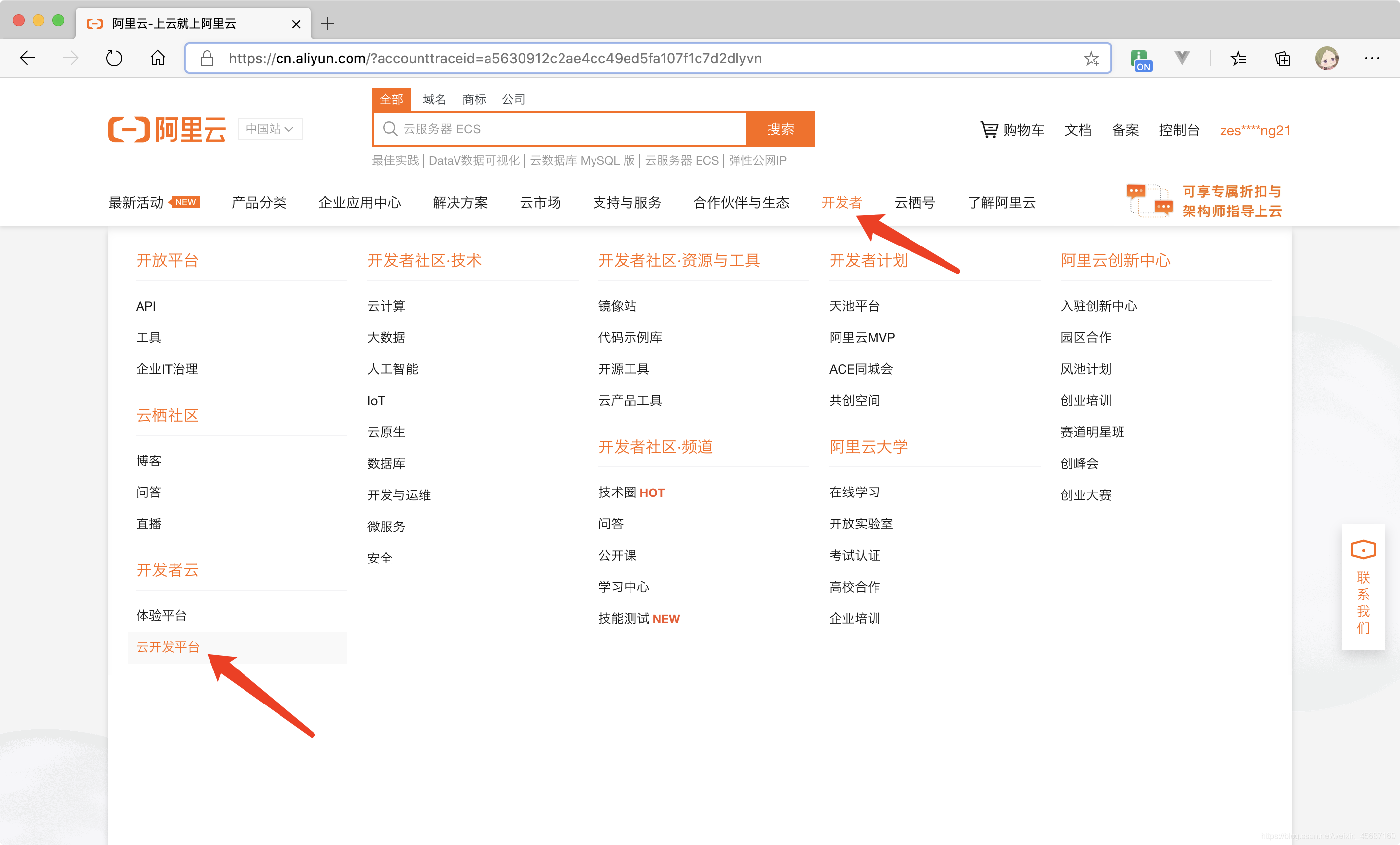This screenshot has width=1400, height=845.
Task: Click hot search term 最佳实践
Action: (x=395, y=160)
